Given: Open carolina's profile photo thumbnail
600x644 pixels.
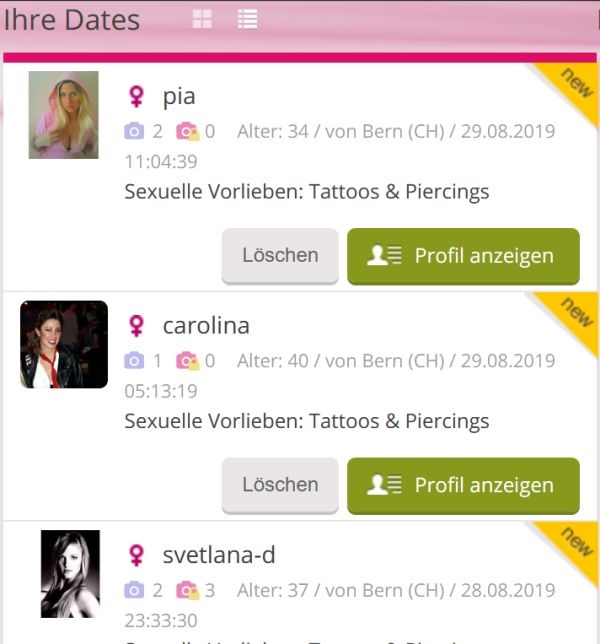Looking at the screenshot, I should [x=64, y=345].
